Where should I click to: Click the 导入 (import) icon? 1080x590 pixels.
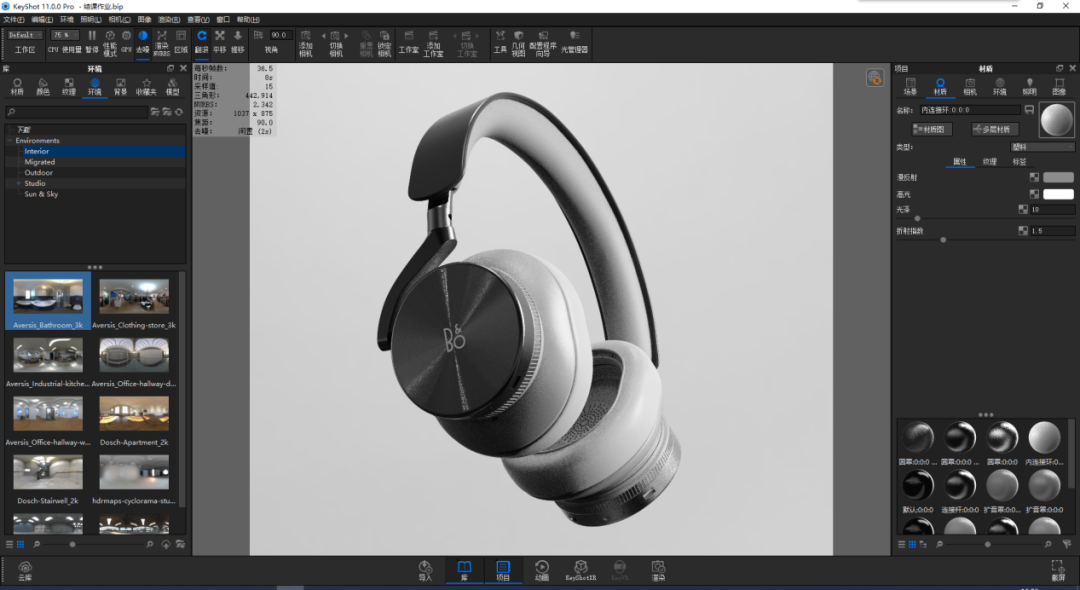point(425,570)
